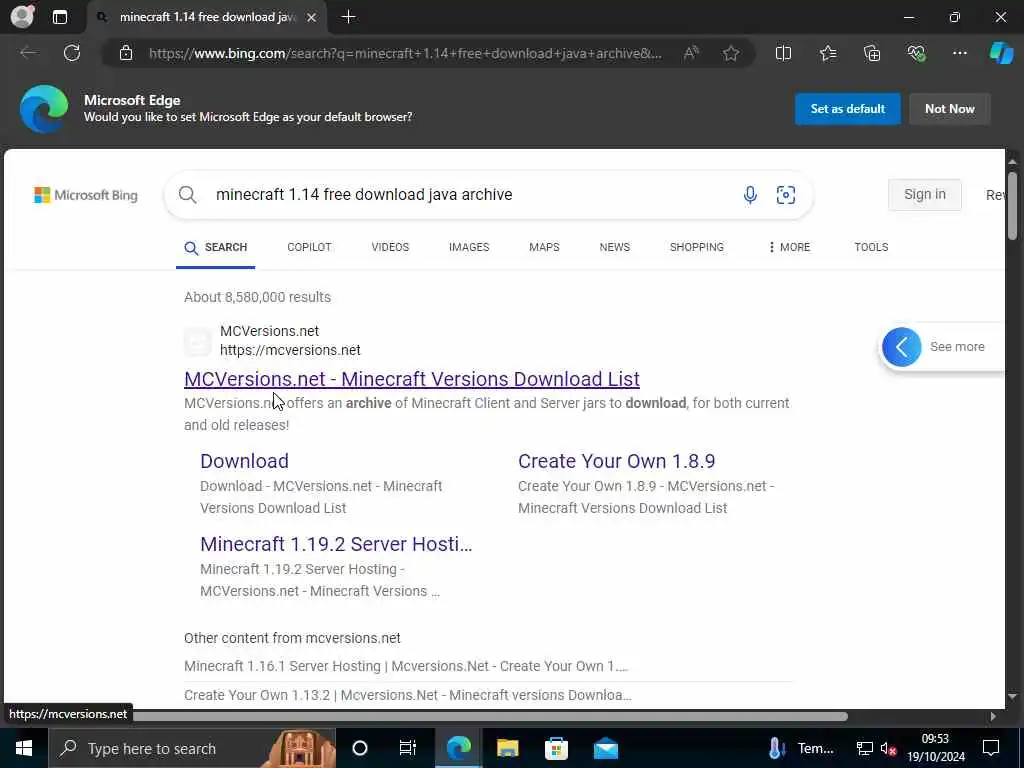Select the SEARCH tab
Image resolution: width=1024 pixels, height=768 pixels.
216,248
